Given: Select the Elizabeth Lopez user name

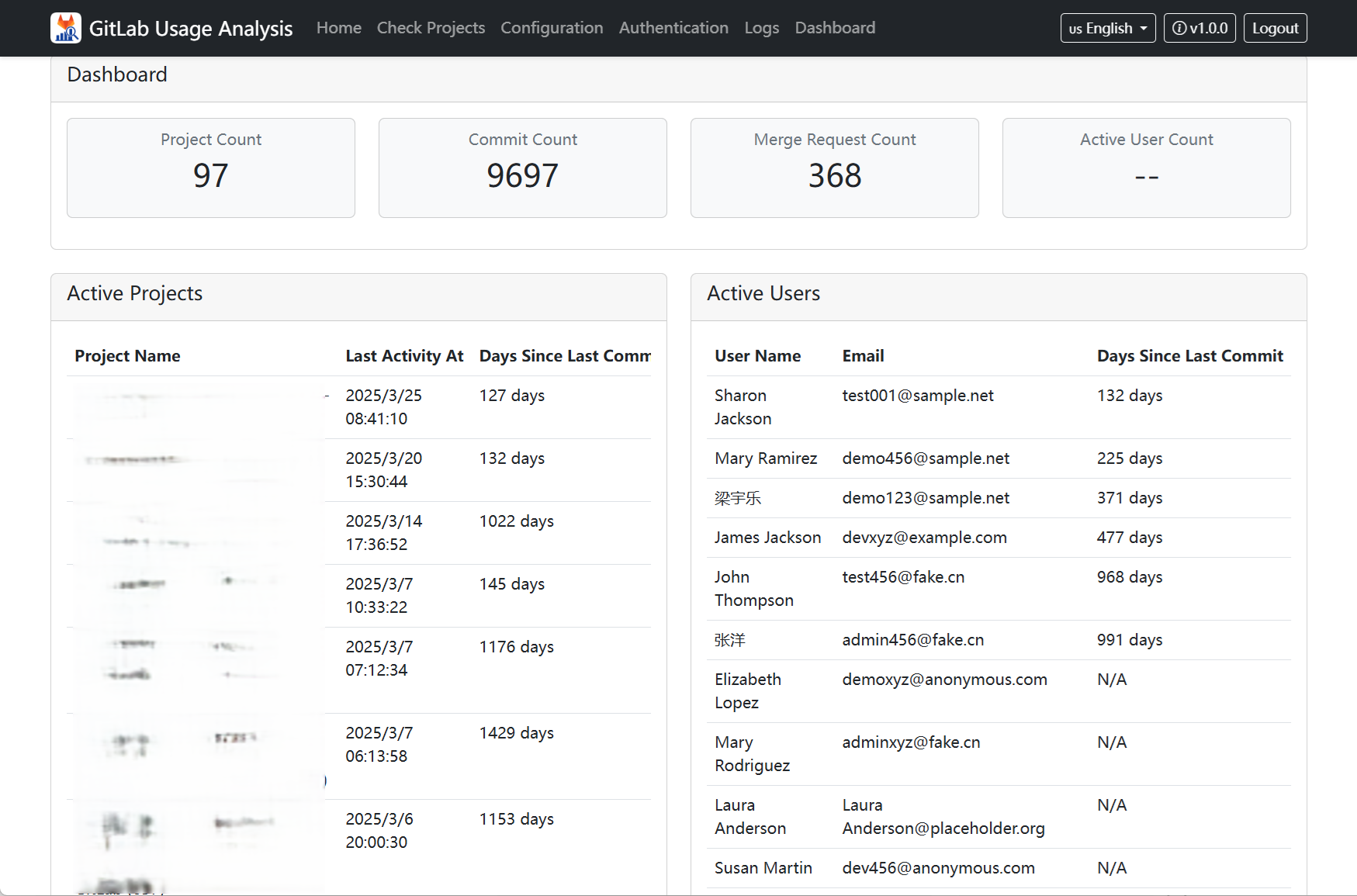Looking at the screenshot, I should (747, 691).
